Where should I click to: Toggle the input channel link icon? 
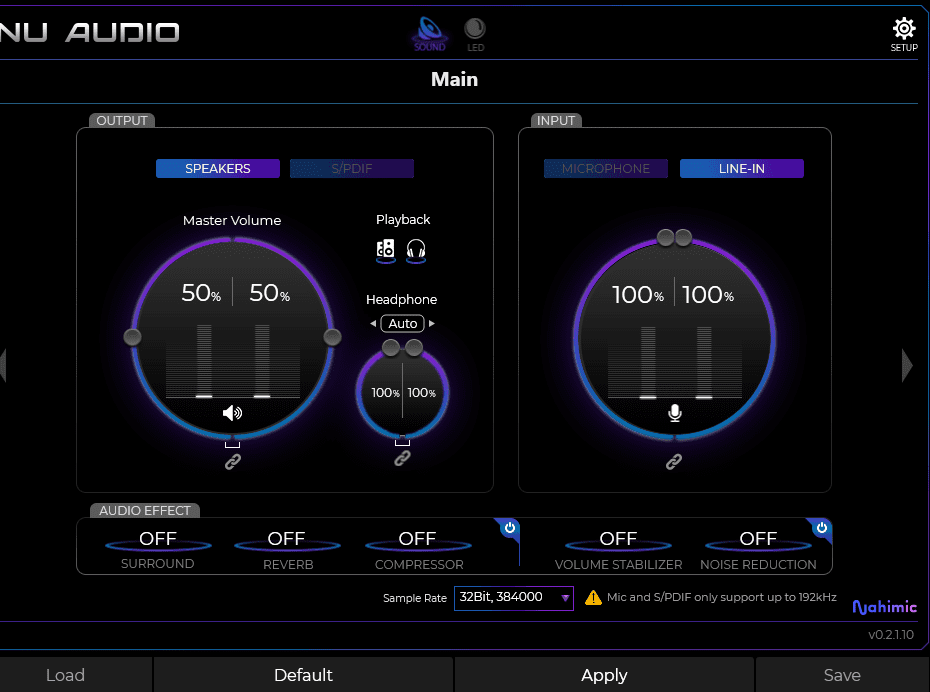(674, 461)
